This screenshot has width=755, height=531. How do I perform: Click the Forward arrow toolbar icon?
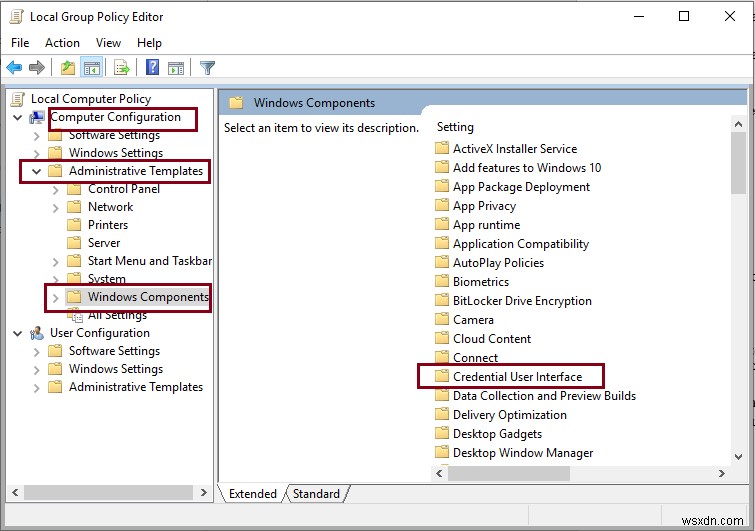[x=37, y=67]
